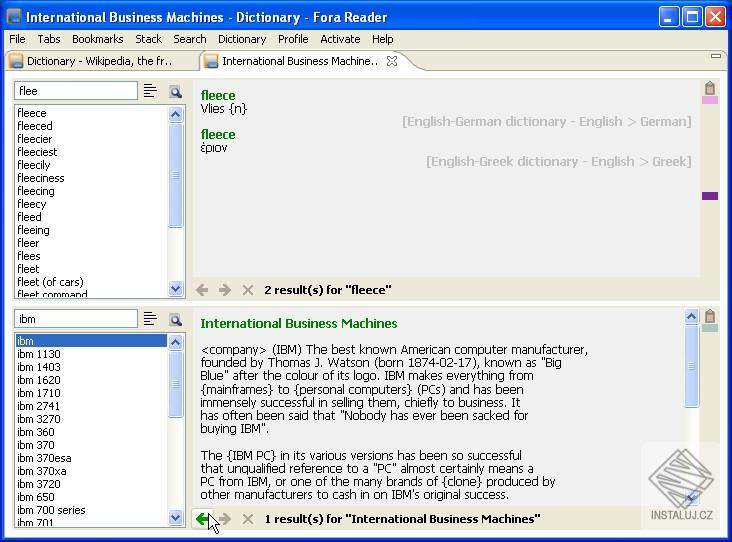This screenshot has width=732, height=542.
Task: Open the Help menu
Action: point(383,39)
